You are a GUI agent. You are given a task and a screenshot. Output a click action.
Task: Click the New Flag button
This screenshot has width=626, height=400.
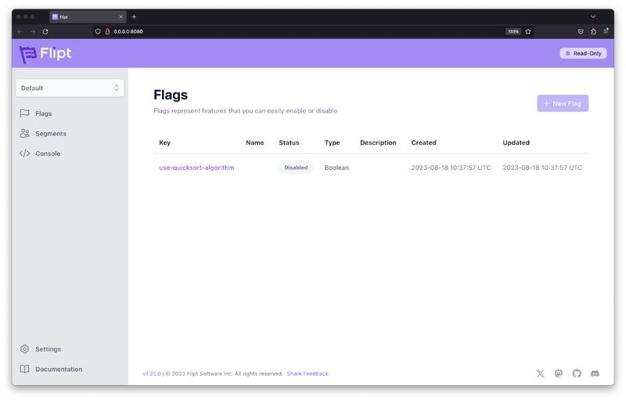coord(562,103)
